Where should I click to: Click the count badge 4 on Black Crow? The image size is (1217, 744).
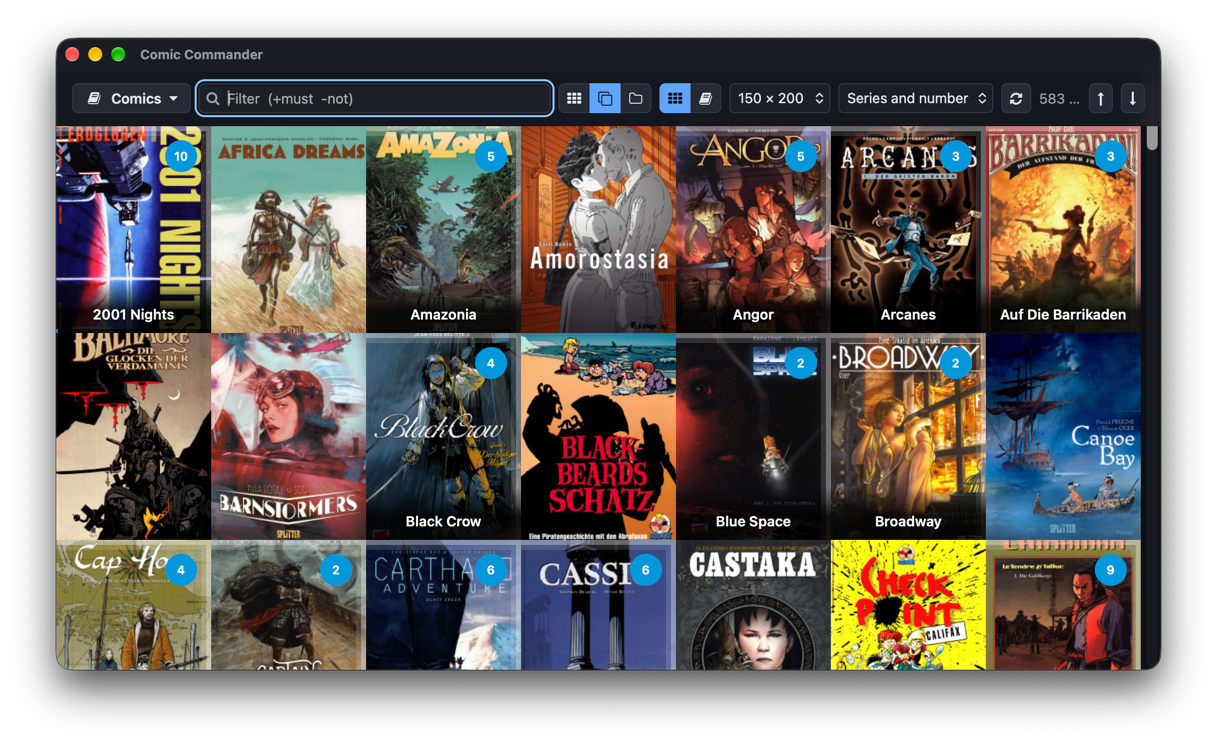click(x=490, y=363)
